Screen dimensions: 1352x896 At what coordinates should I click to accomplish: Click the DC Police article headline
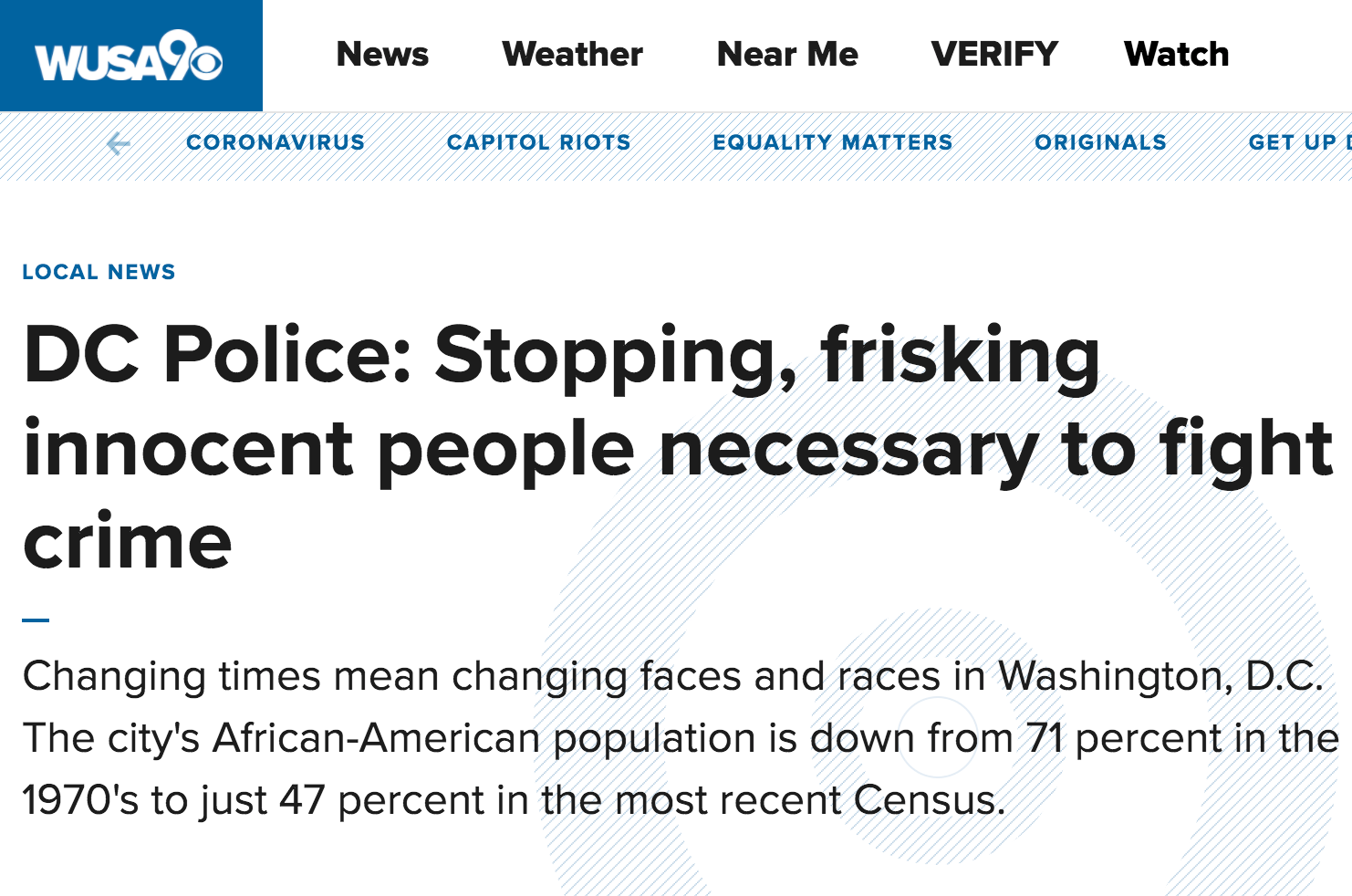677,448
